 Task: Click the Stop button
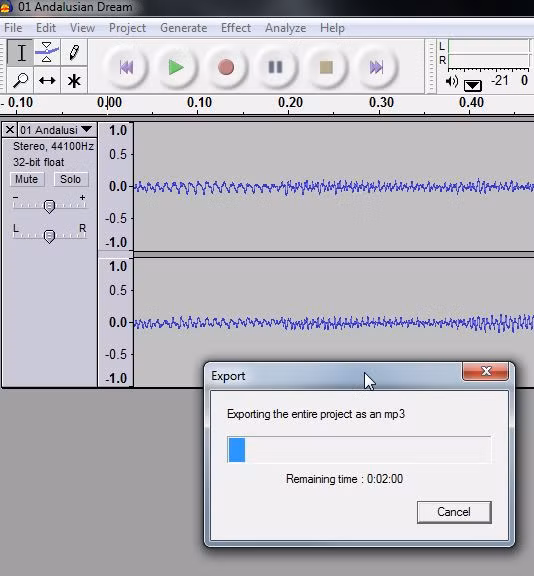326,67
